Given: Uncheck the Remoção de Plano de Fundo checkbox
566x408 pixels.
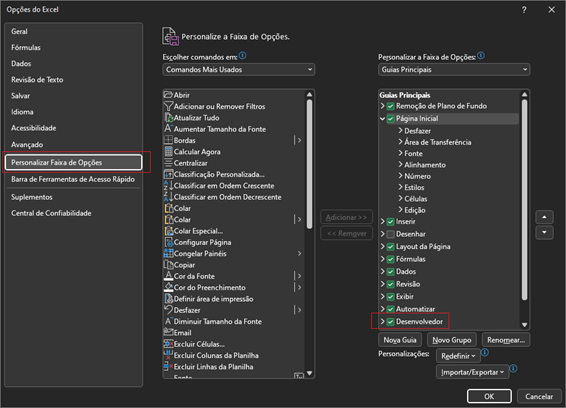Looking at the screenshot, I should pos(390,106).
